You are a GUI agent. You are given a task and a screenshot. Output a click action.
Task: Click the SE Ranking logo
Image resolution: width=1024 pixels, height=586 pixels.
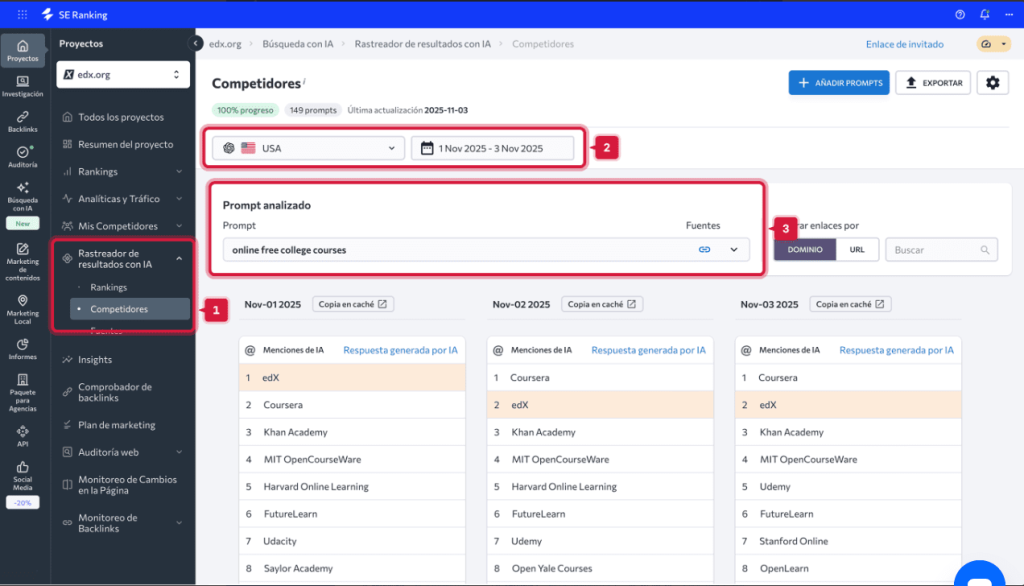[x=74, y=14]
